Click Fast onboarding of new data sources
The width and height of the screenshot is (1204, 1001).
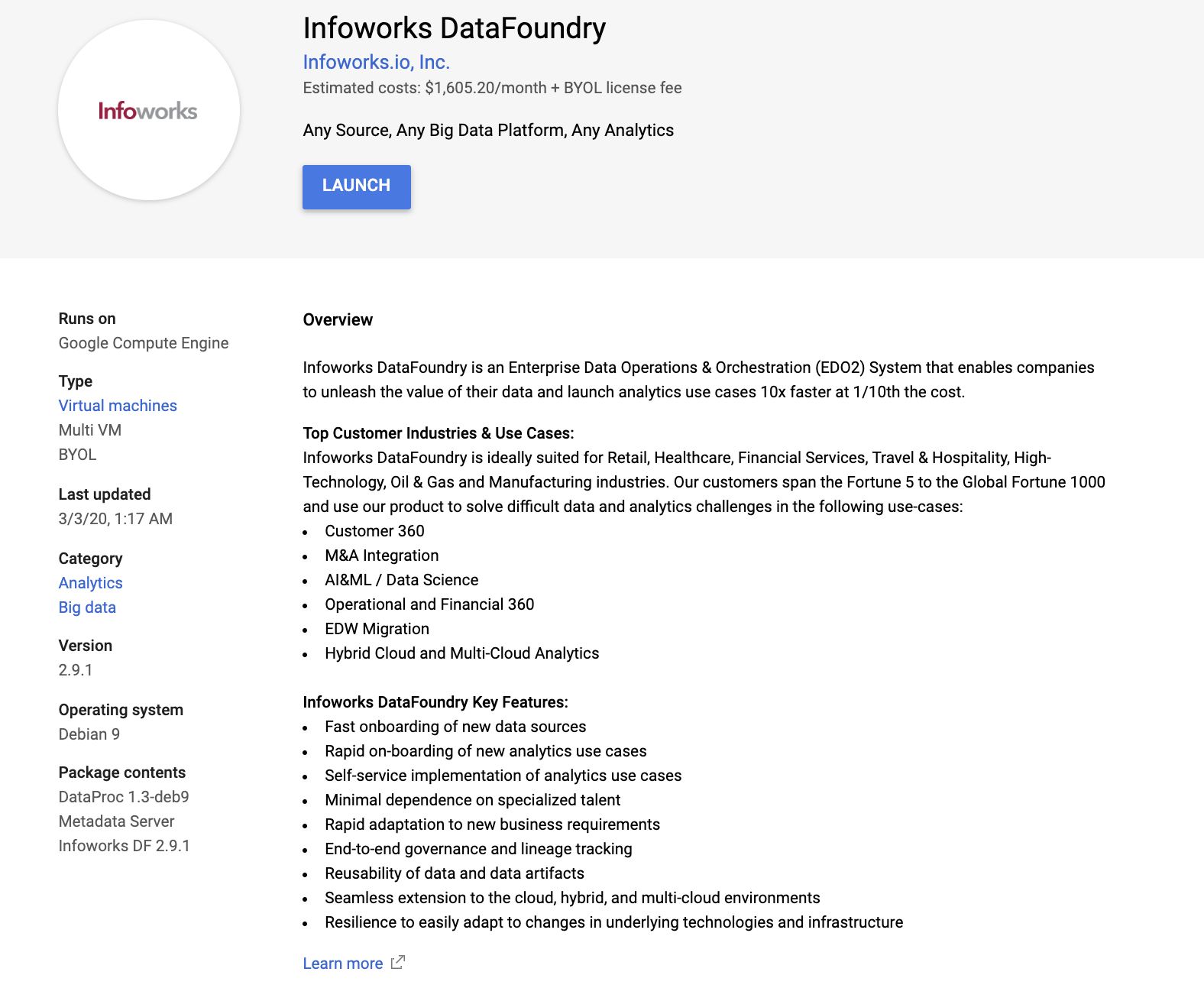tap(455, 727)
